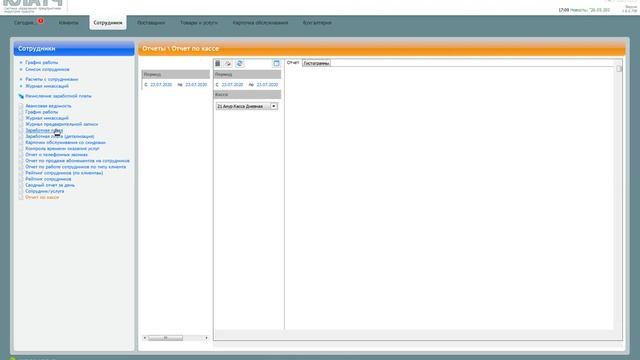
Task: Click the horizontal scrollbar left arrow
Action: (144, 338)
